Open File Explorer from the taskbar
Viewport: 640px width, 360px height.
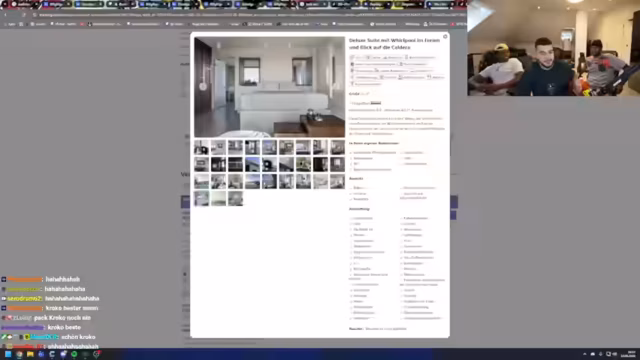[x=30, y=354]
